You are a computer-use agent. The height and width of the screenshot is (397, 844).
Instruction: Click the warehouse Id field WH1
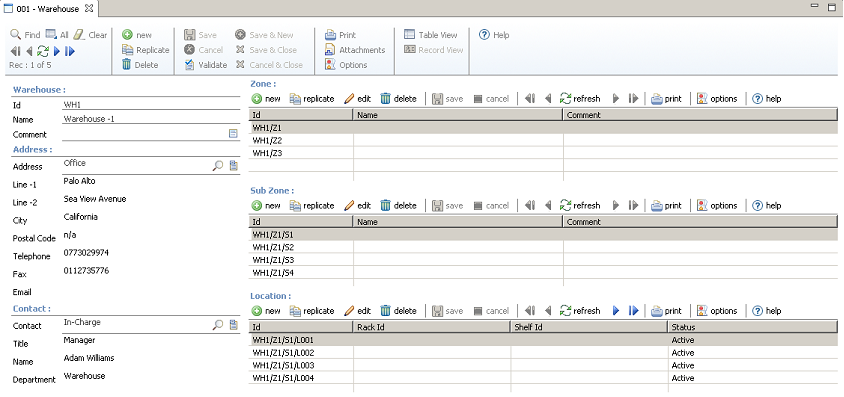(151, 105)
